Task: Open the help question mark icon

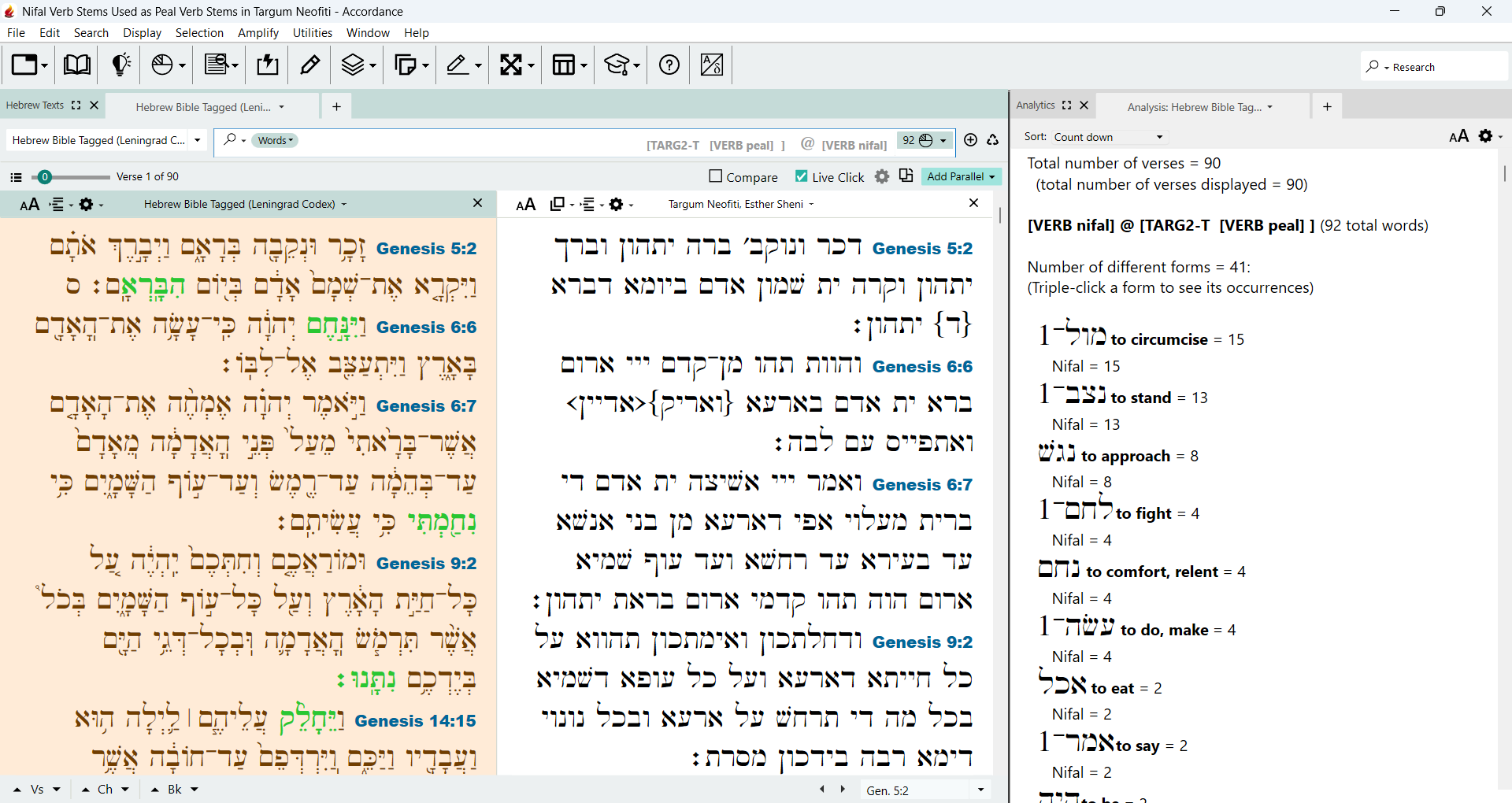Action: (x=669, y=65)
